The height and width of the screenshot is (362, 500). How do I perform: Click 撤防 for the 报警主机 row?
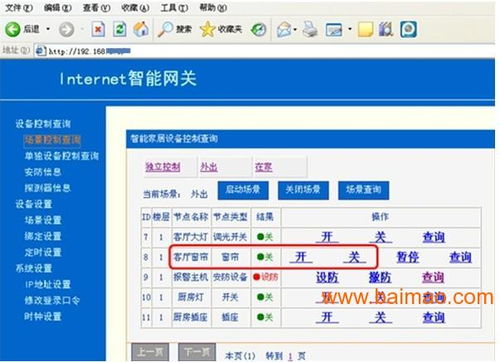click(x=380, y=277)
